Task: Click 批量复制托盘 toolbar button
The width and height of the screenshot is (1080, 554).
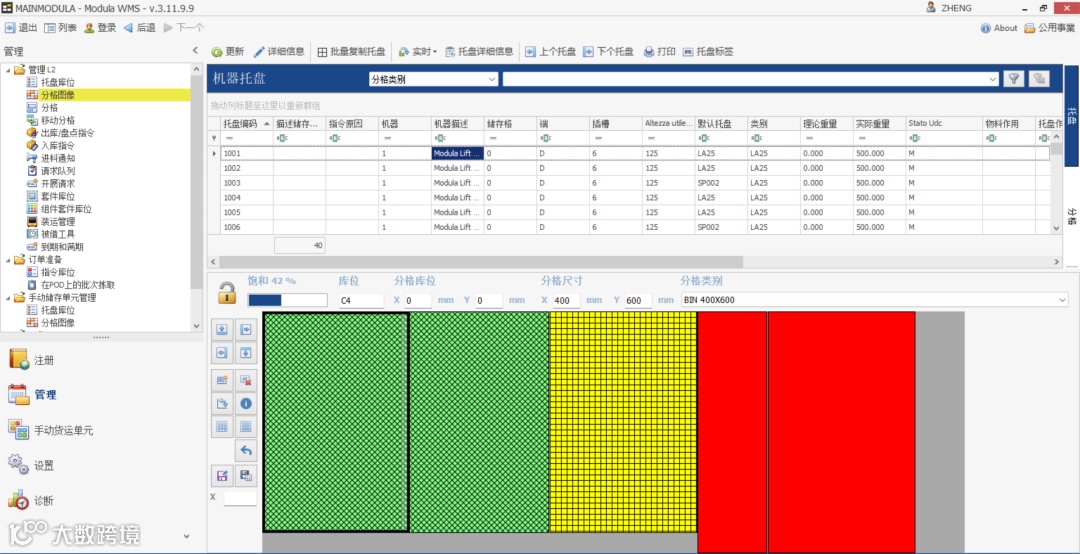Action: coord(351,52)
